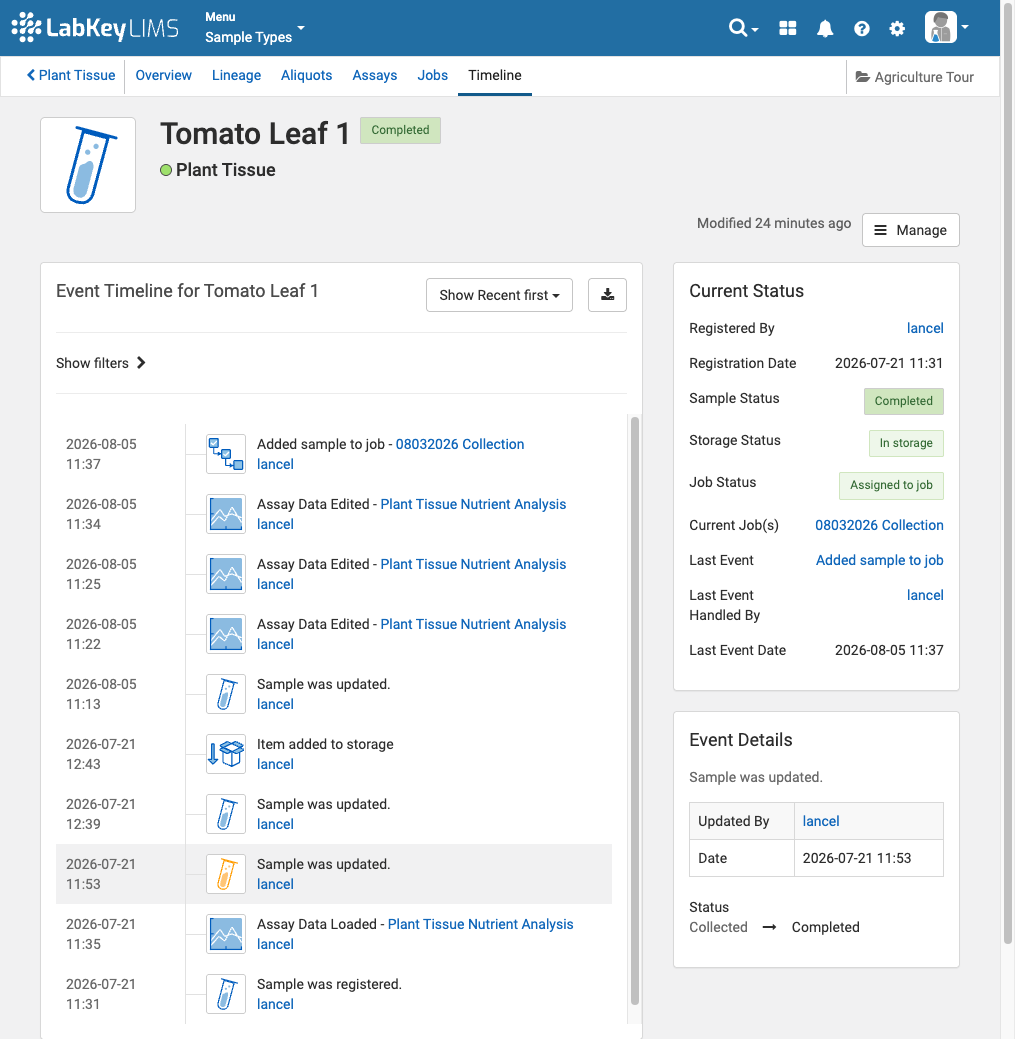This screenshot has height=1039, width=1015.
Task: Click Last Event Date '2026-08-05 11:37'
Action: click(x=888, y=650)
